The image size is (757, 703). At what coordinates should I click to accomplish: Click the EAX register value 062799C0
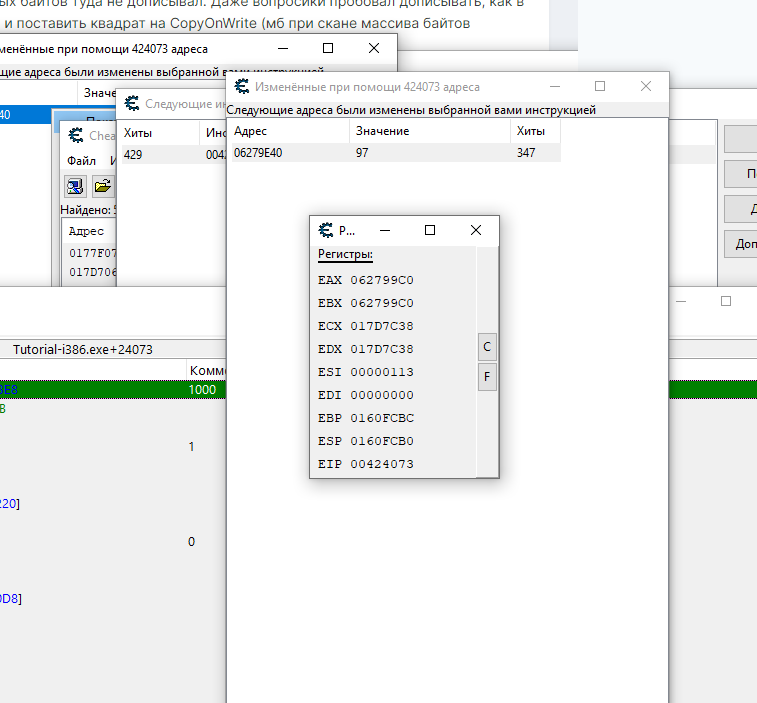pos(381,279)
